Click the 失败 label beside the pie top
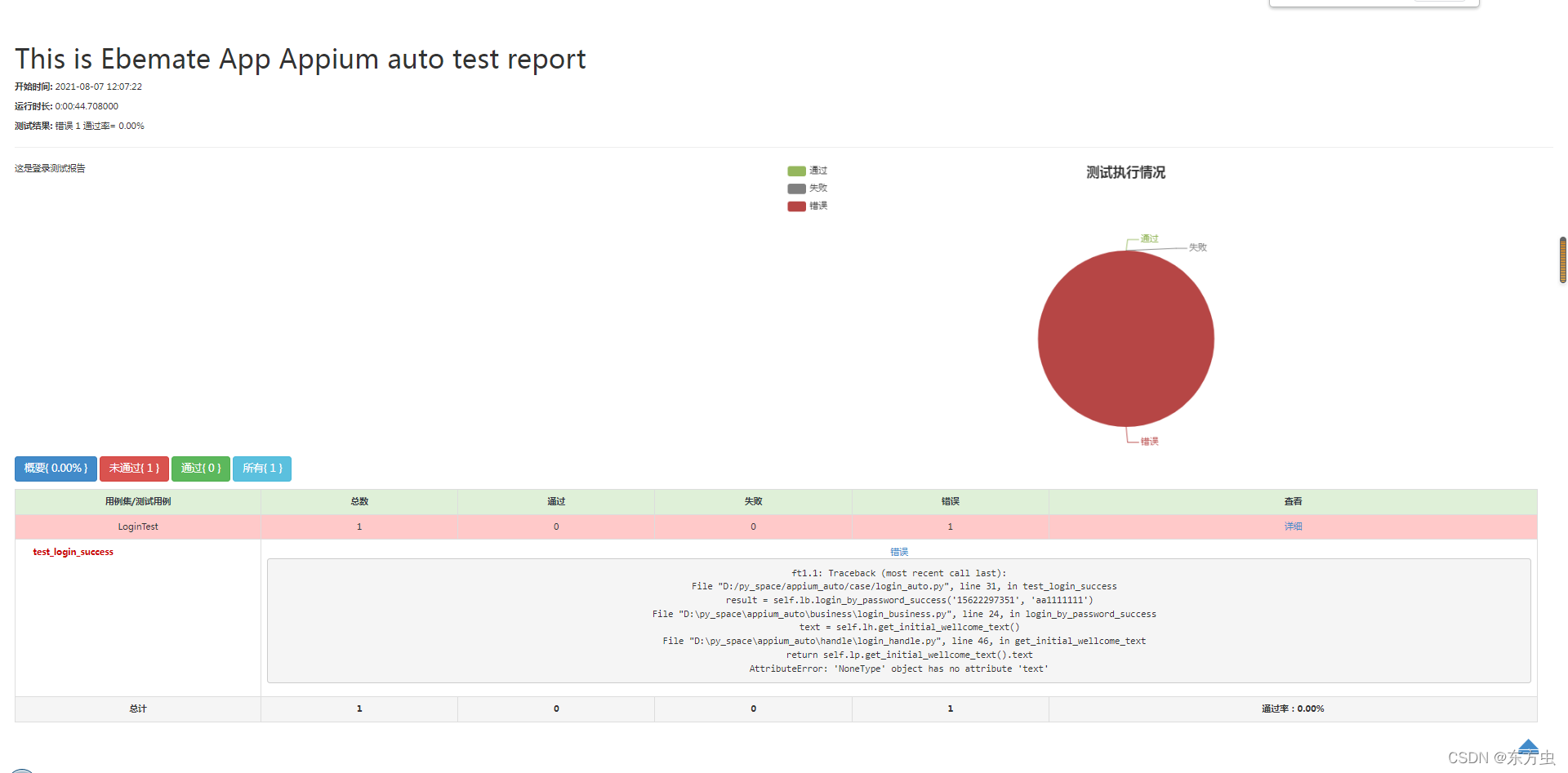This screenshot has height=773, width=1568. pos(1198,247)
